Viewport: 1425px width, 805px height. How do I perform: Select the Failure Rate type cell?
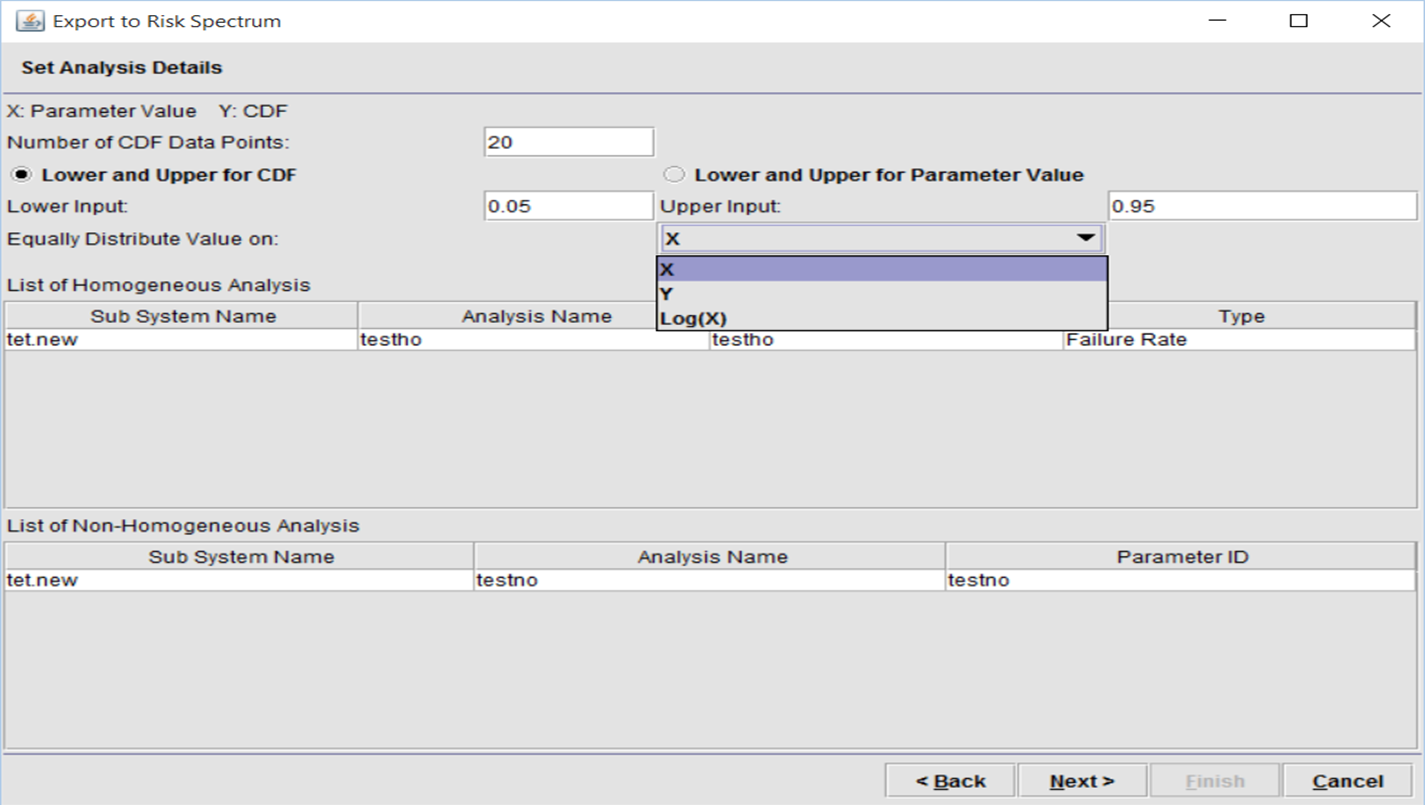coord(1239,340)
